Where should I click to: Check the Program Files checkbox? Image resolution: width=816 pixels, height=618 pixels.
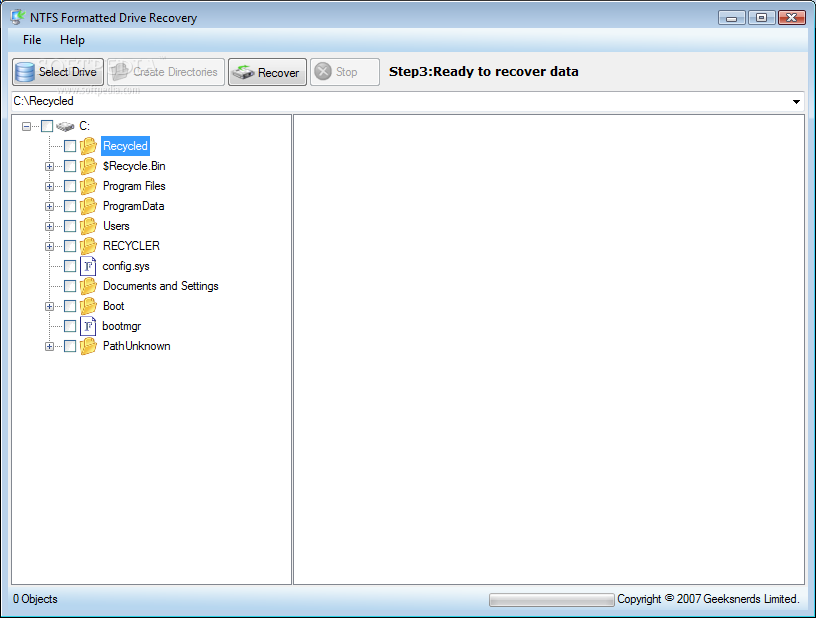pyautogui.click(x=70, y=186)
